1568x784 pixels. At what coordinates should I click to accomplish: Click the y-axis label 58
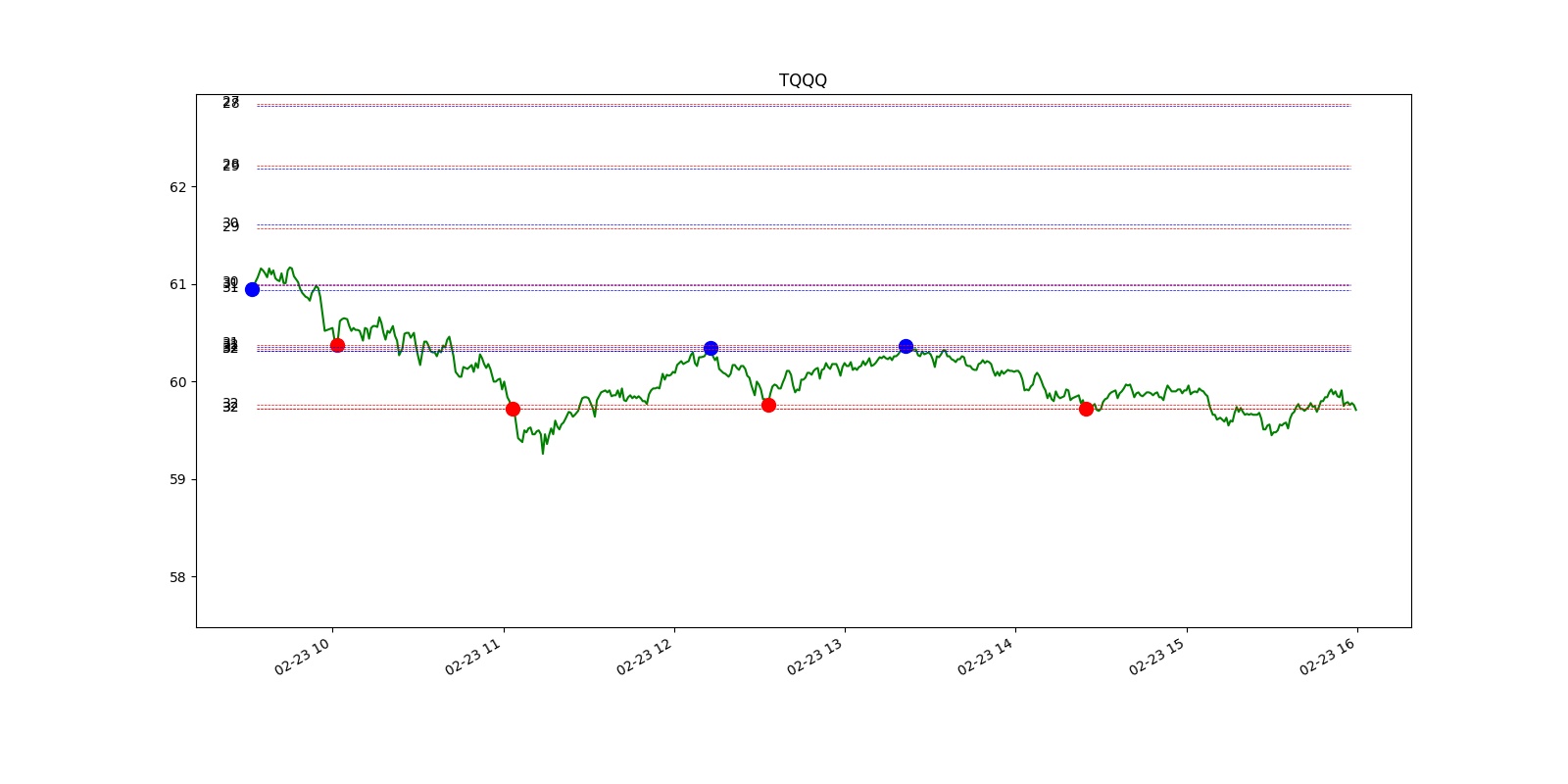coord(177,577)
